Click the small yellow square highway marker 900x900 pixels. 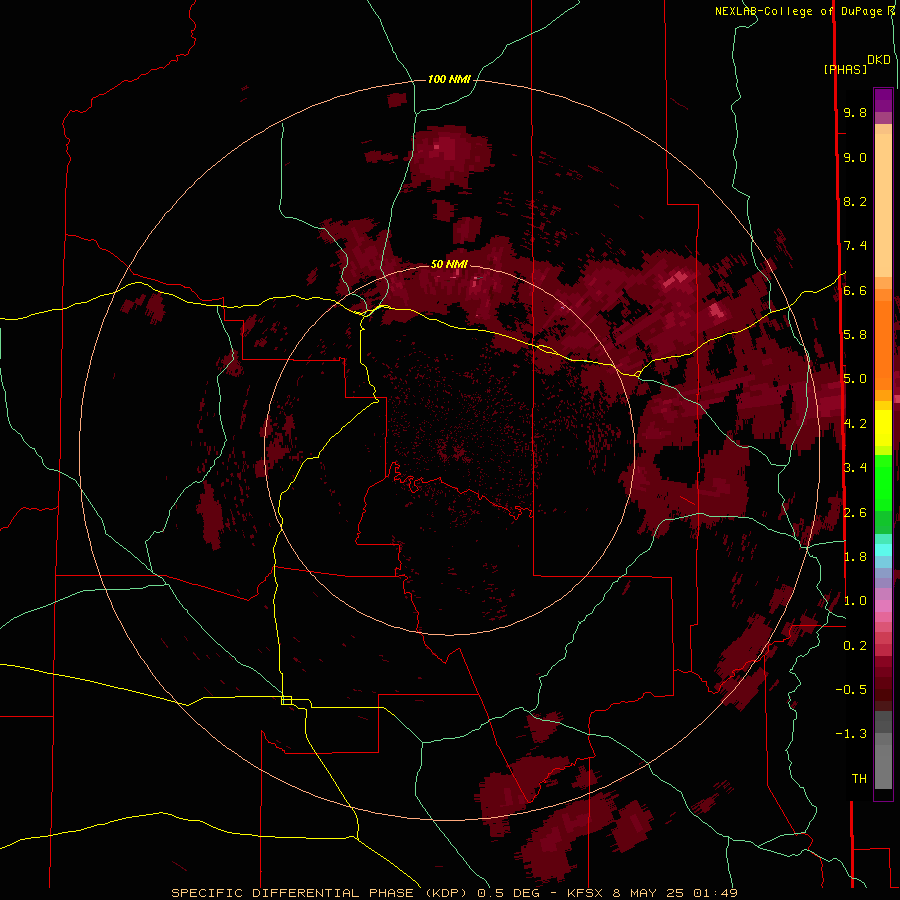[x=286, y=700]
